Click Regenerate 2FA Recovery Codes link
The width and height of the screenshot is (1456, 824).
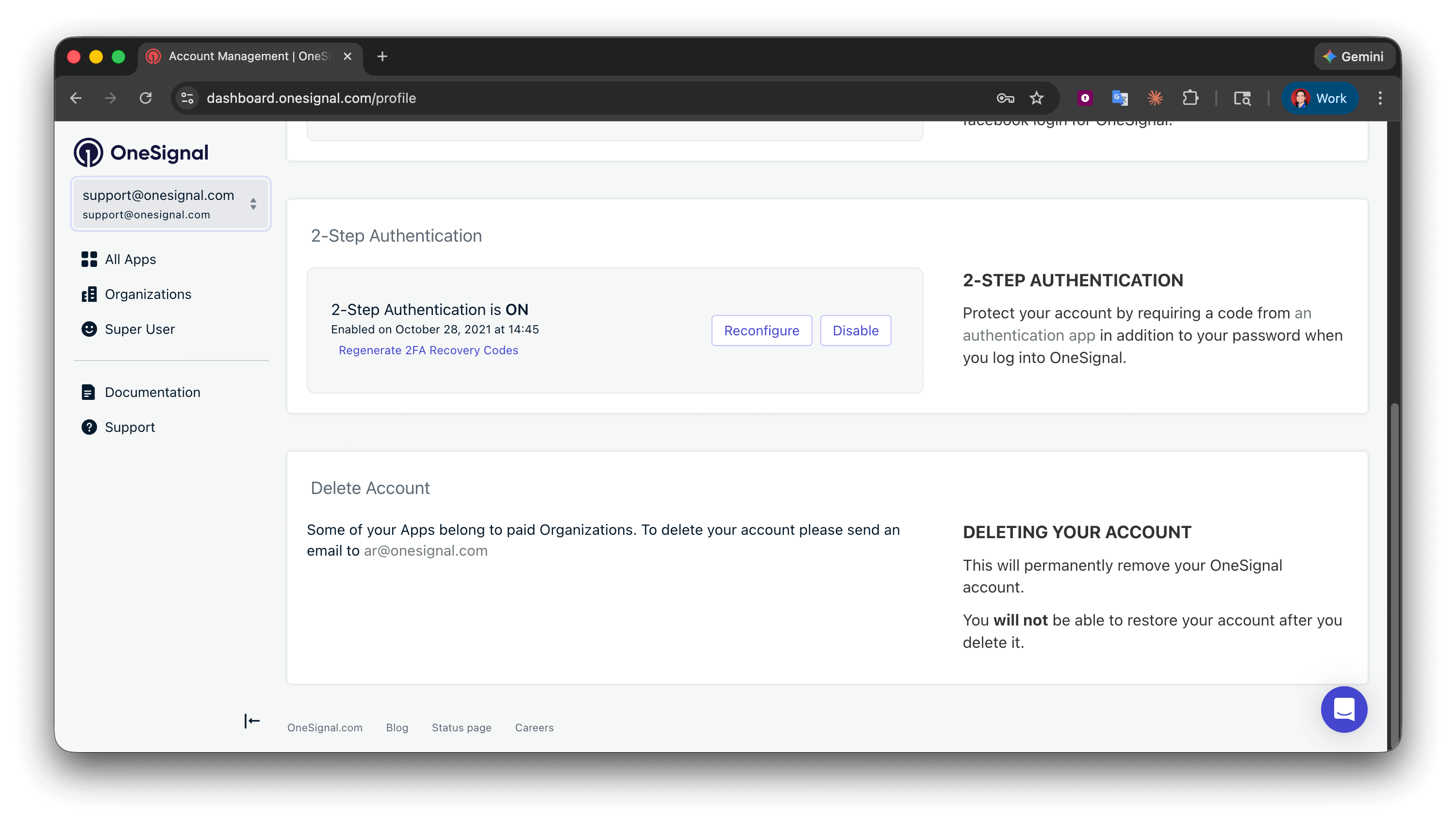coord(428,350)
